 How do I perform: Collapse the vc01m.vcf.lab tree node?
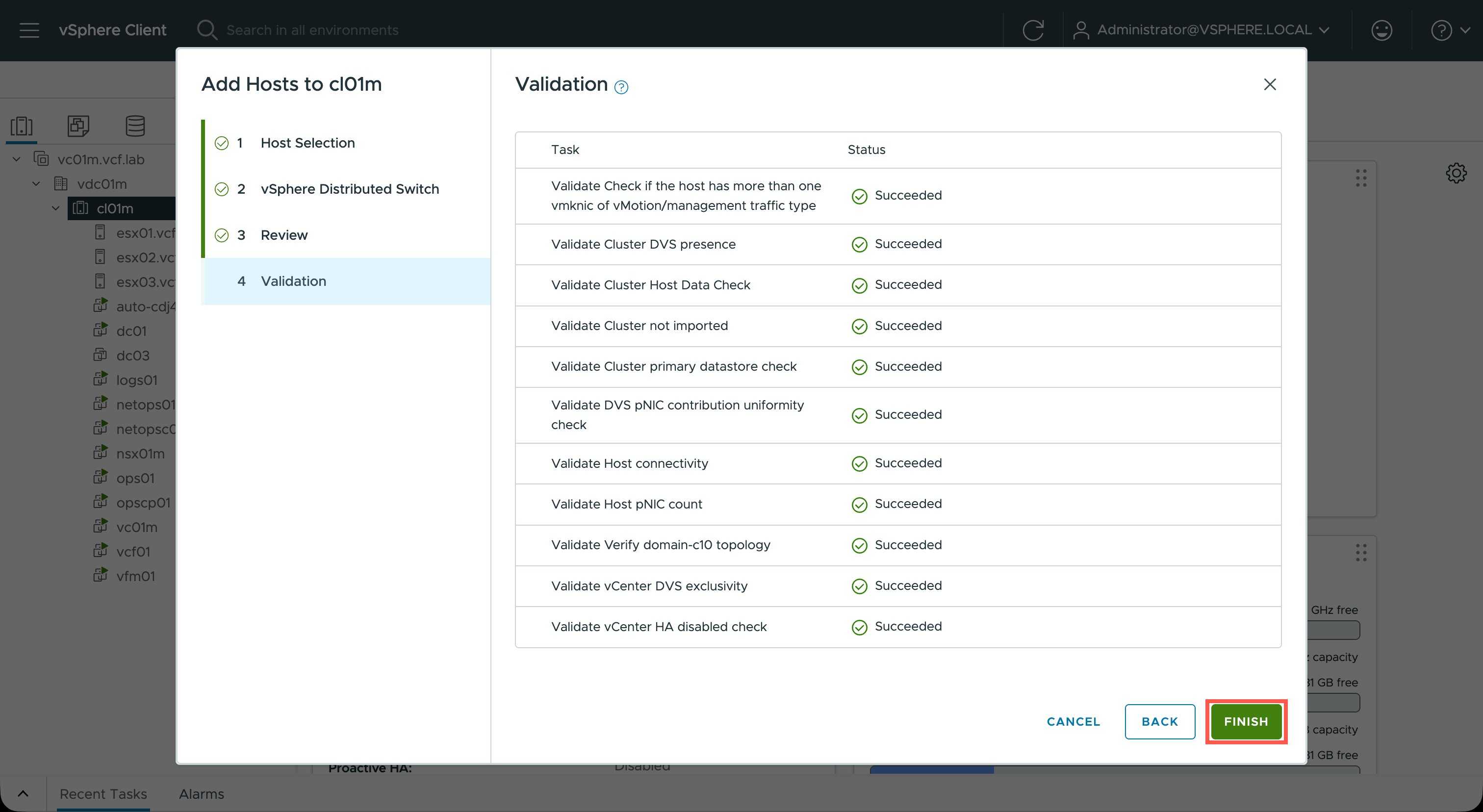click(x=17, y=159)
